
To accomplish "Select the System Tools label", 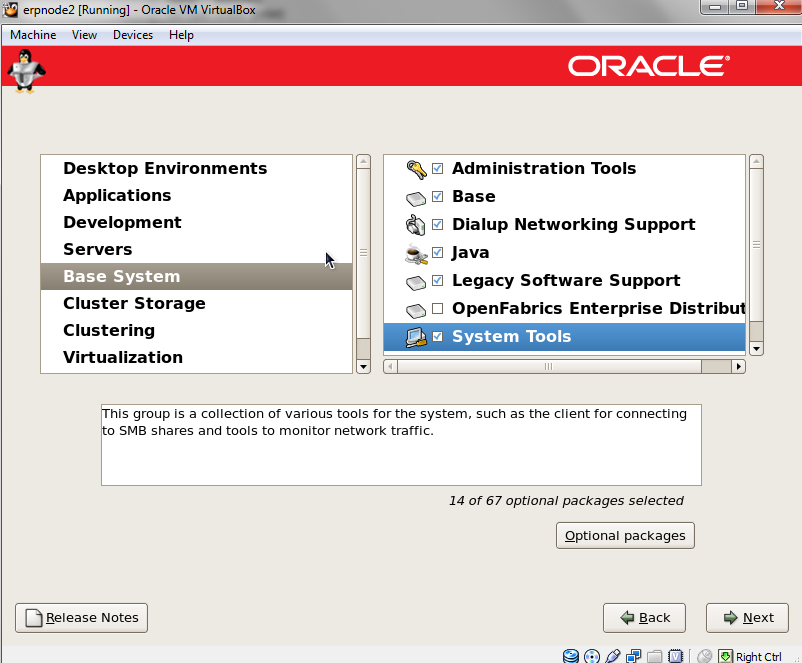I will (x=511, y=336).
